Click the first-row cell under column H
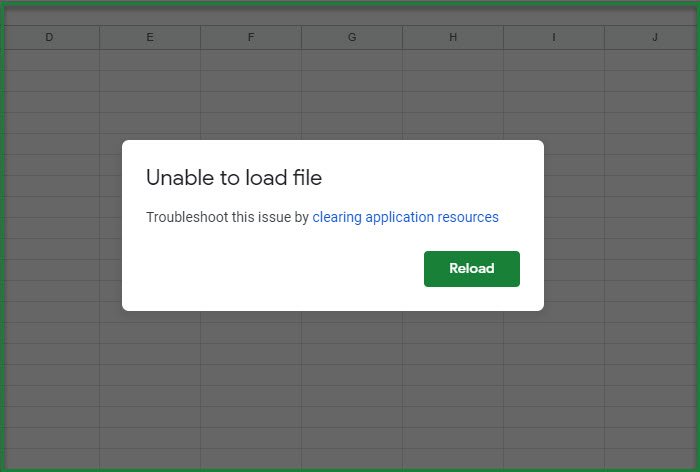700x472 pixels. 453,59
